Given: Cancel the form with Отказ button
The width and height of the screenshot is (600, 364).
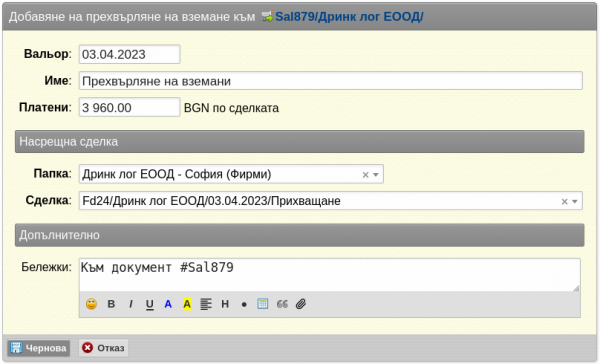Looking at the screenshot, I should [104, 348].
